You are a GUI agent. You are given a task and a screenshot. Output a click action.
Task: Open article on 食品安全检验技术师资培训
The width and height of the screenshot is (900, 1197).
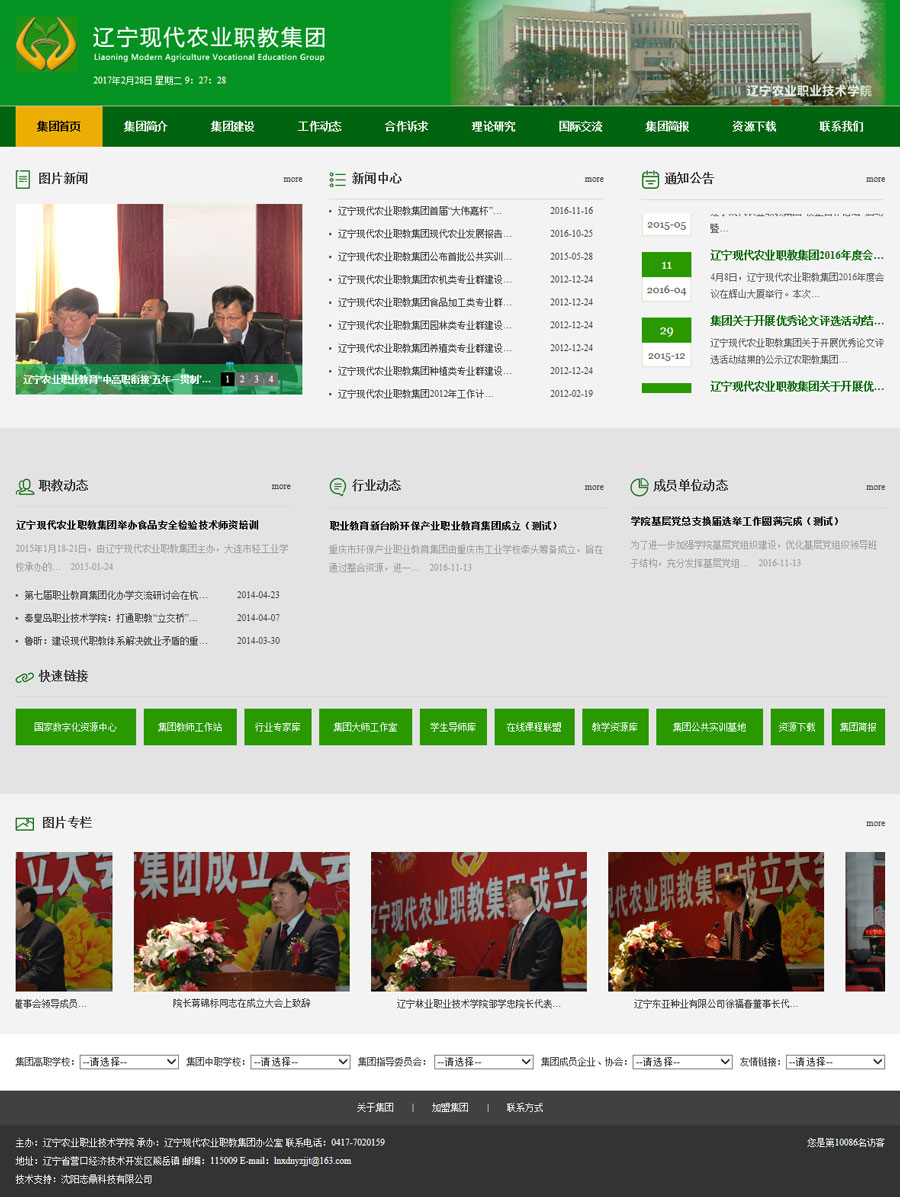click(x=137, y=525)
